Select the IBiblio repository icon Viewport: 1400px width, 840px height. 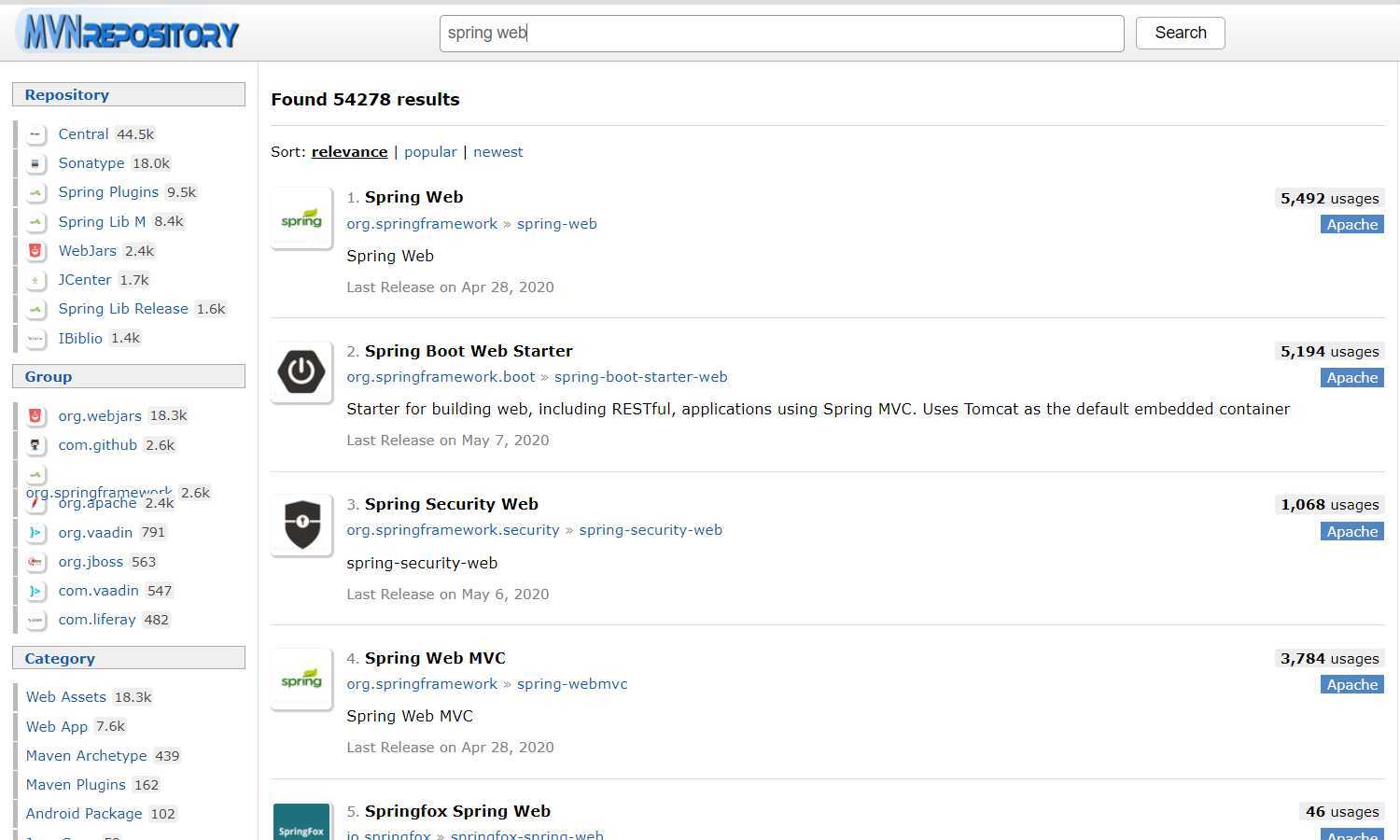click(x=35, y=339)
